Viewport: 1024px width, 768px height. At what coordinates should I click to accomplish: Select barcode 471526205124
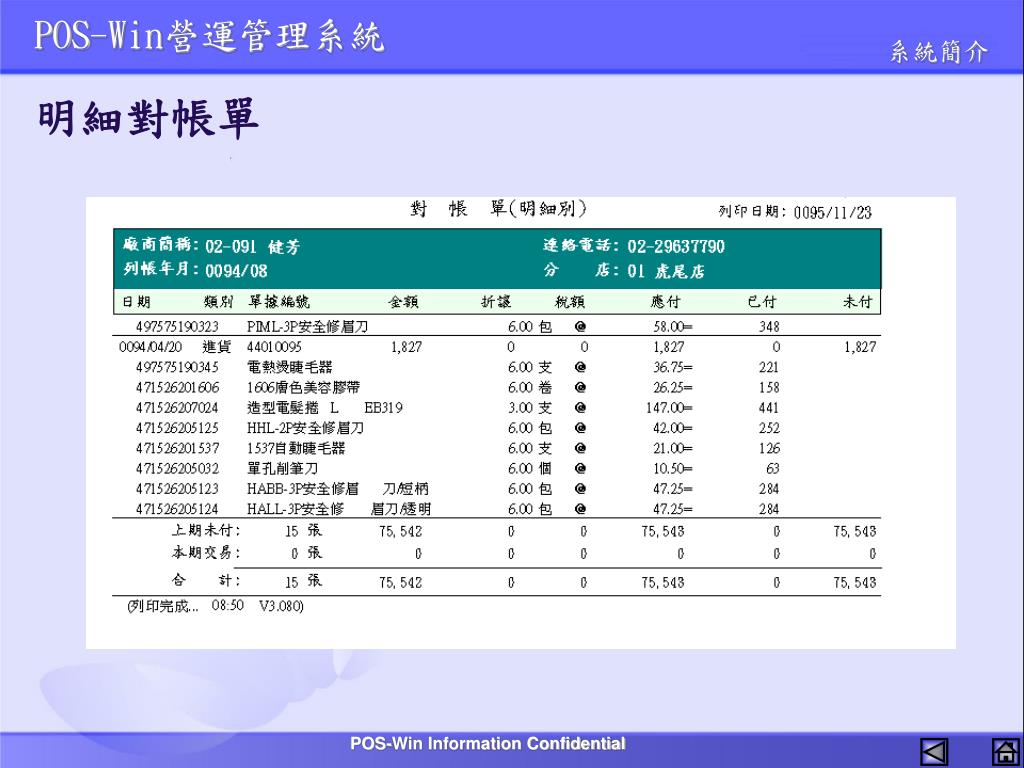click(x=177, y=509)
